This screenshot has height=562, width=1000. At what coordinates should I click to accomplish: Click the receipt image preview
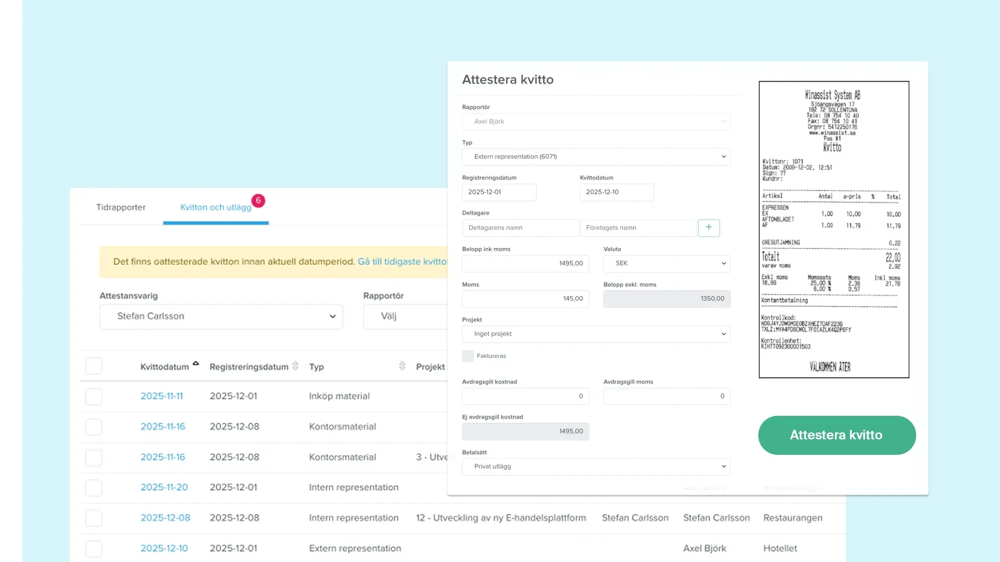(833, 230)
